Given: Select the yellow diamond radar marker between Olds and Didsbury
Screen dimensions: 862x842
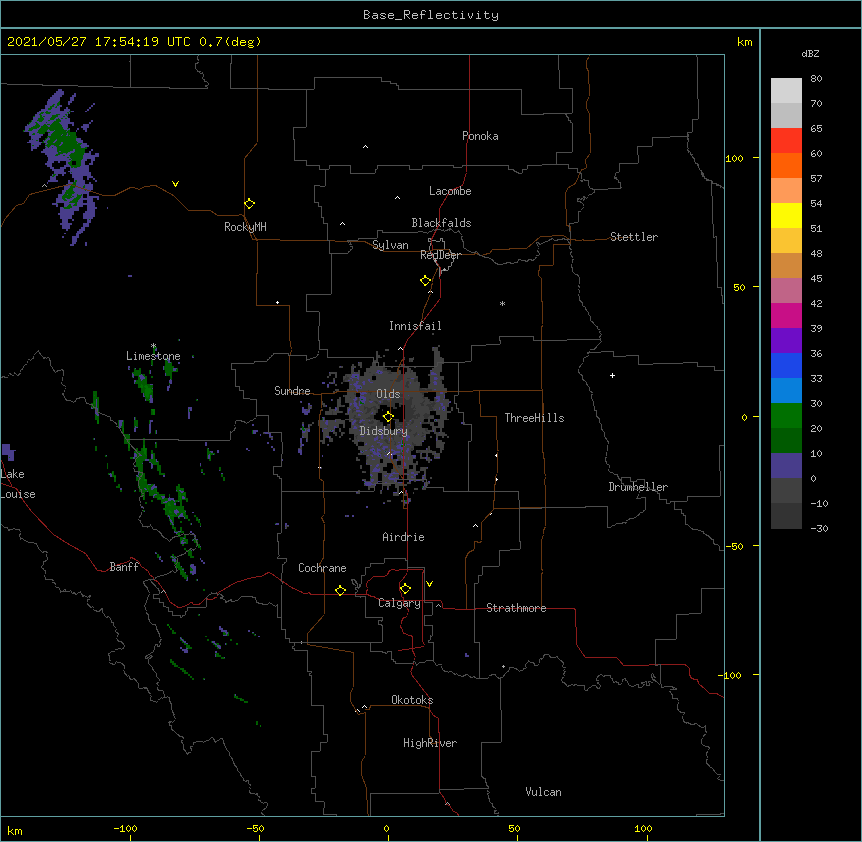Looking at the screenshot, I should [x=388, y=417].
